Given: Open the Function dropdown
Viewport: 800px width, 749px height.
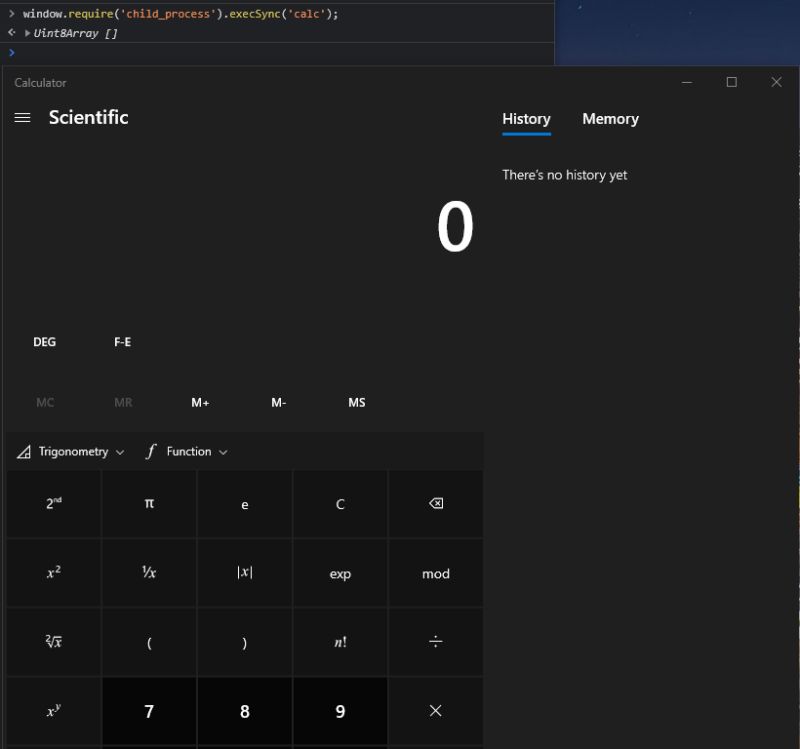Looking at the screenshot, I should (188, 451).
